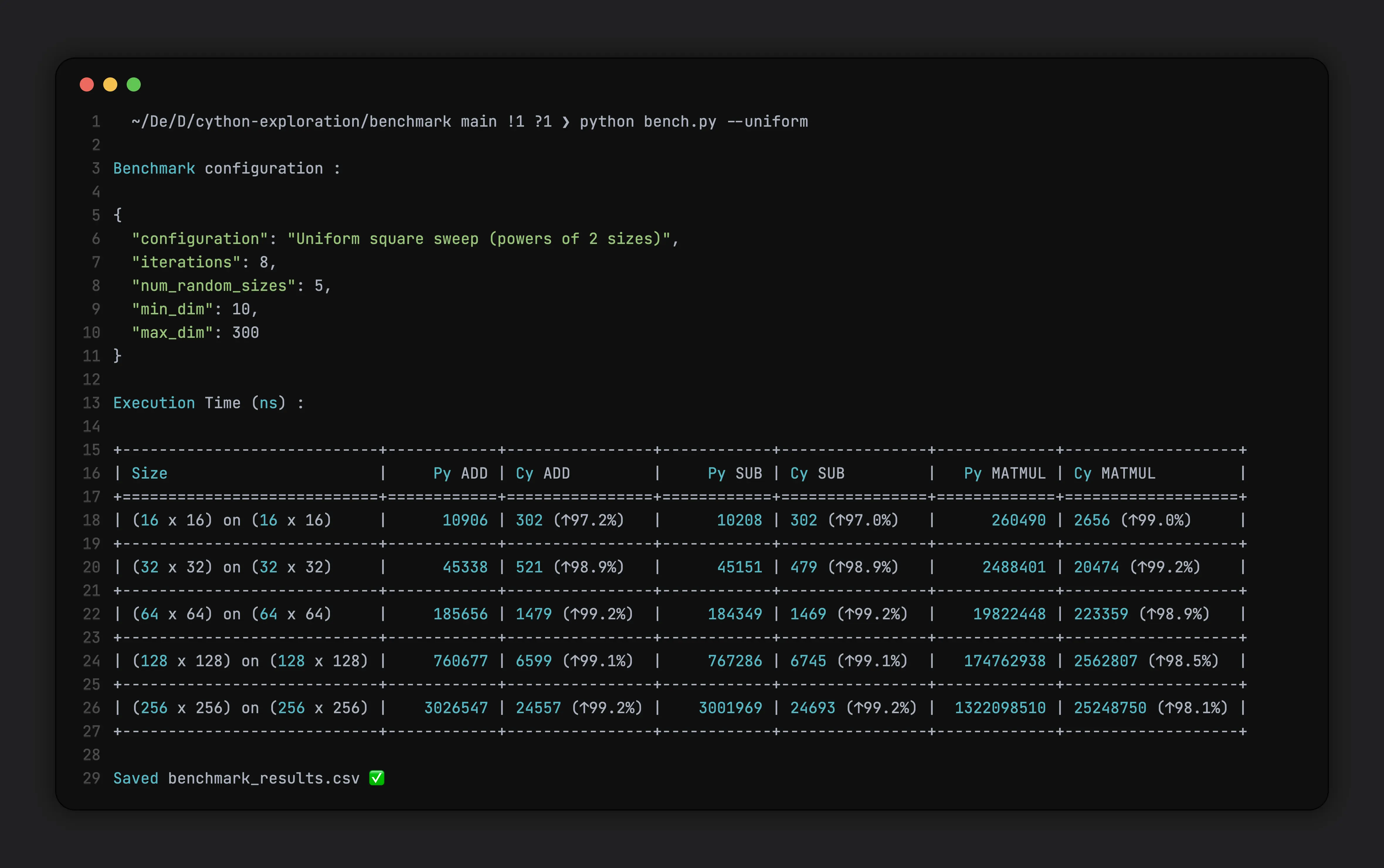This screenshot has width=1384, height=868.
Task: Click the 'Benchmark' word on line 3
Action: pos(154,169)
